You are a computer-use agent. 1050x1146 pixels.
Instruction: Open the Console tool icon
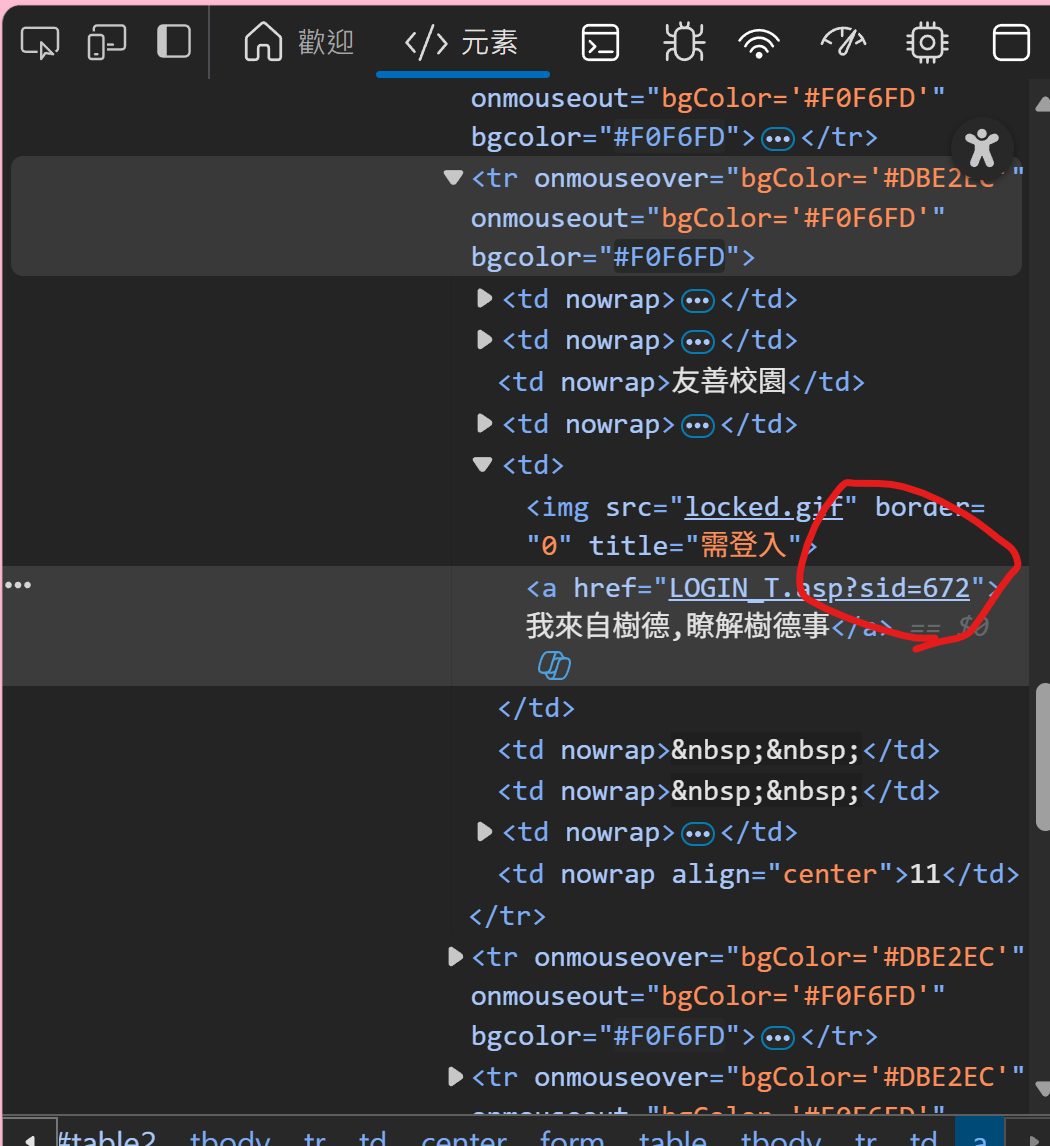601,42
